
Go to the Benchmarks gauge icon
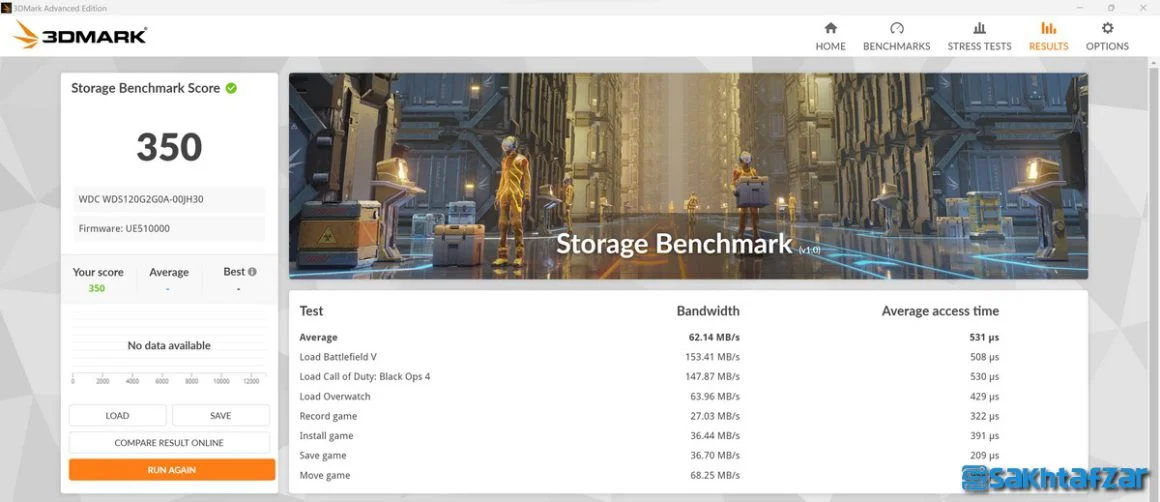click(897, 28)
